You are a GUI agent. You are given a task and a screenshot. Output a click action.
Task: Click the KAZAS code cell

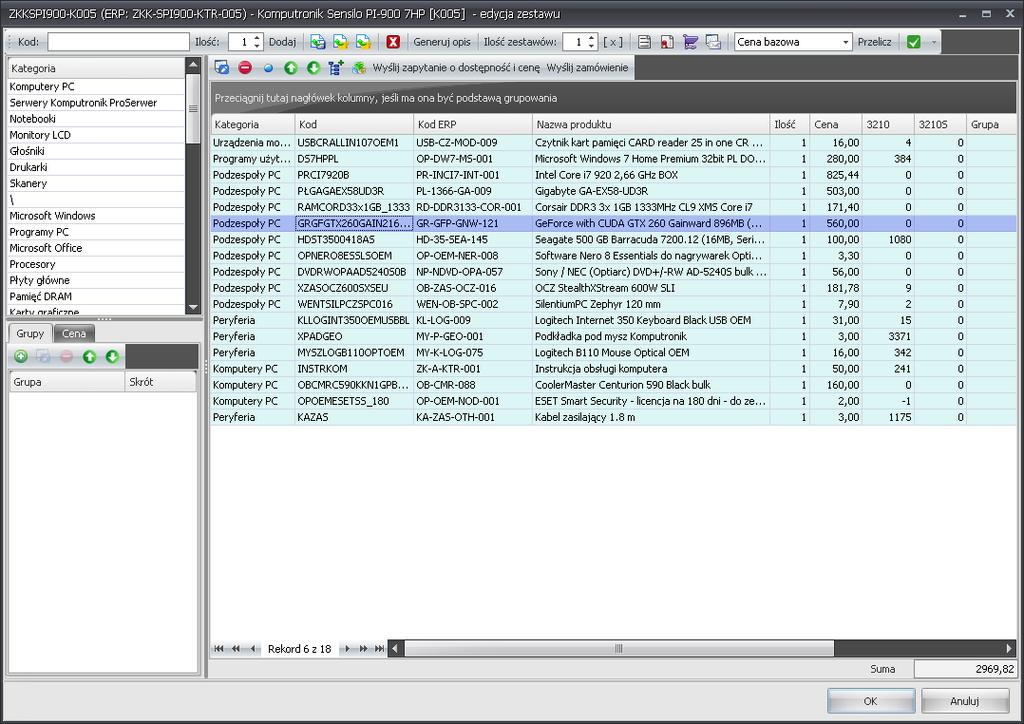tap(354, 417)
